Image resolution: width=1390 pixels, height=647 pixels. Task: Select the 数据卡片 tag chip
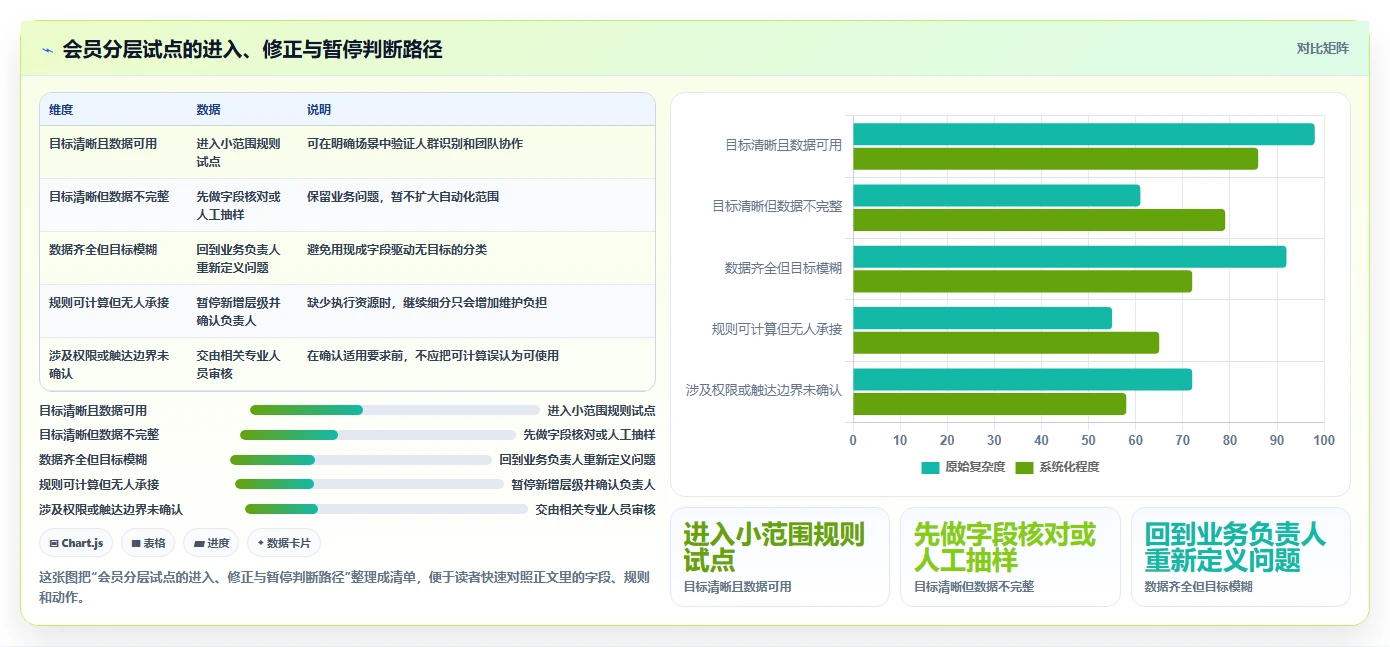point(284,543)
